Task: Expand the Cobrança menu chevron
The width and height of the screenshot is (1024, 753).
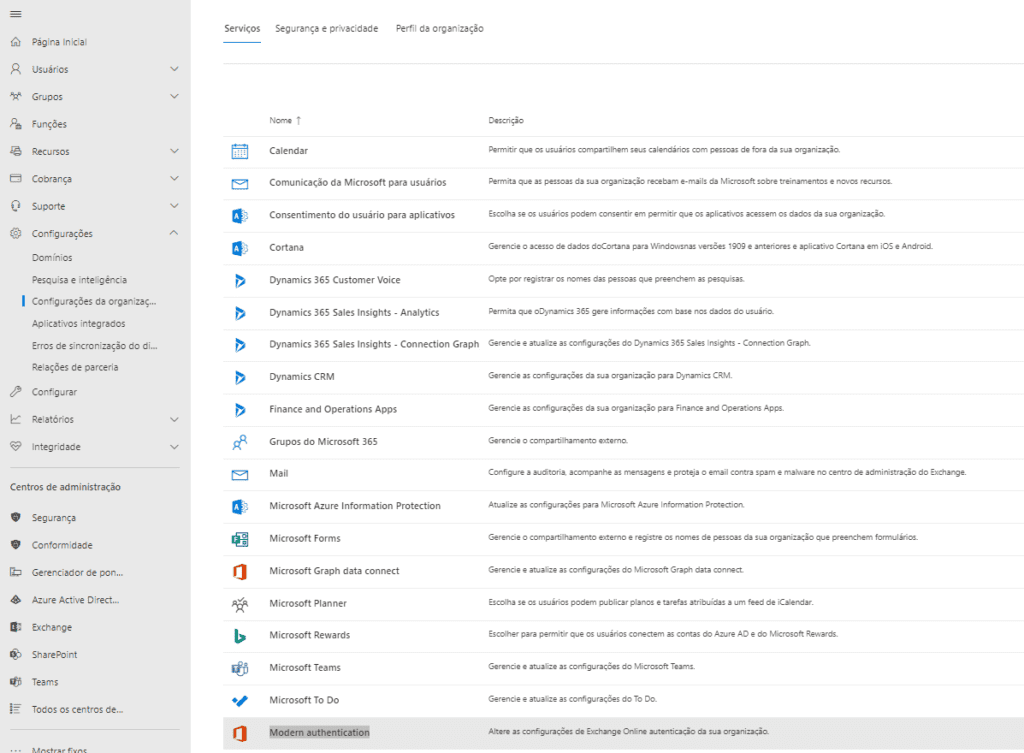Action: (174, 178)
